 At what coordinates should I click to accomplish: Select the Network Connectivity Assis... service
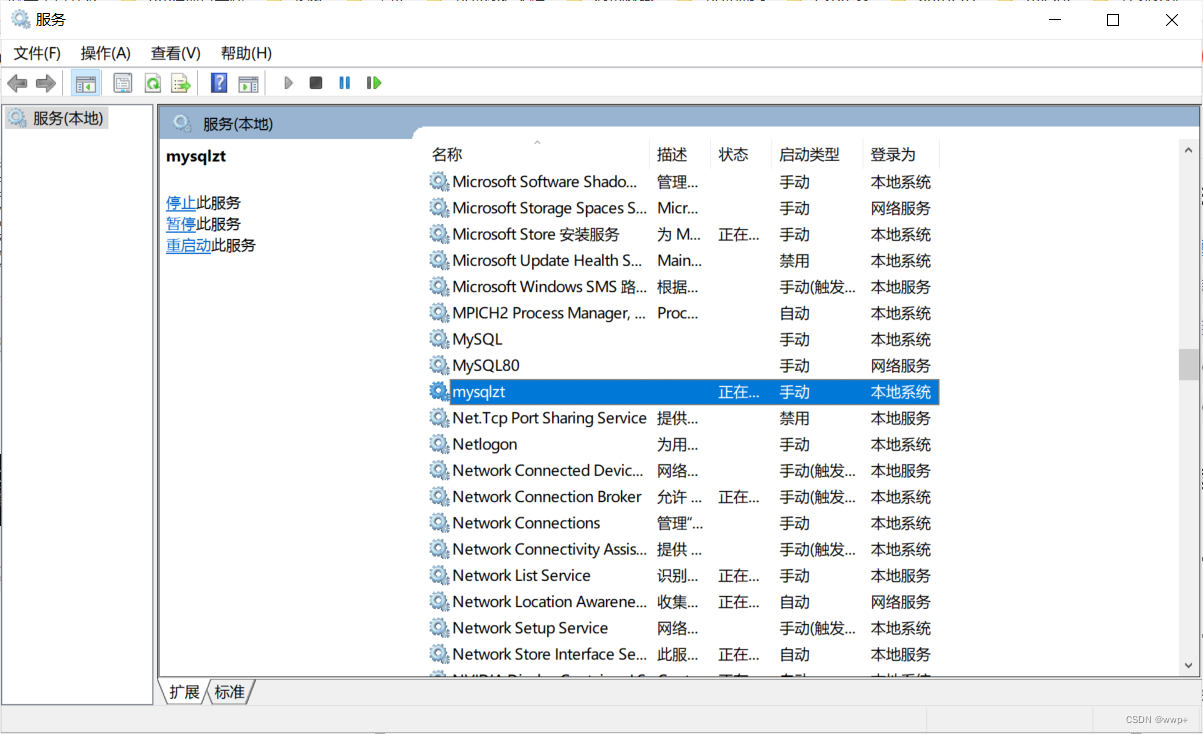(683, 549)
